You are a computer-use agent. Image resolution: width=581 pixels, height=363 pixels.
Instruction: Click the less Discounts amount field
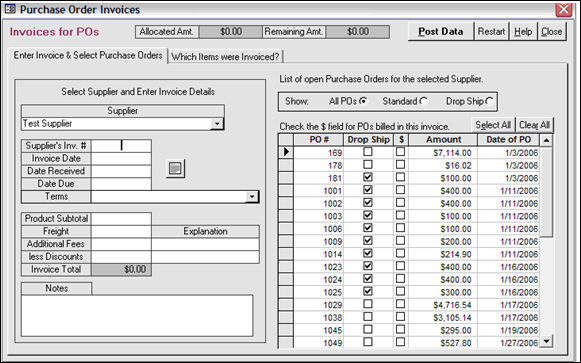(121, 257)
